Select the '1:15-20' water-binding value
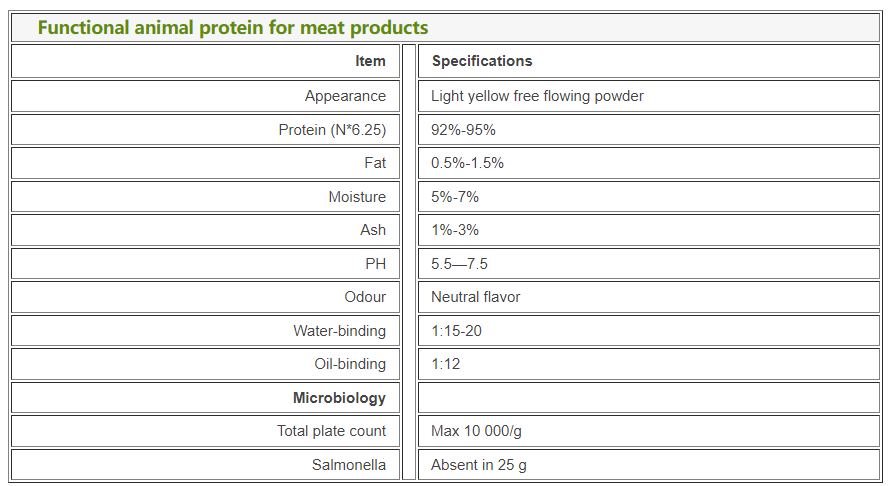890x486 pixels. pos(456,331)
